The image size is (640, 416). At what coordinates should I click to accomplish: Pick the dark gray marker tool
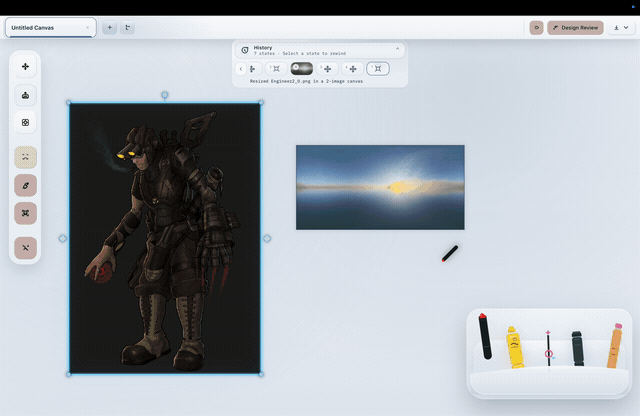click(x=578, y=348)
